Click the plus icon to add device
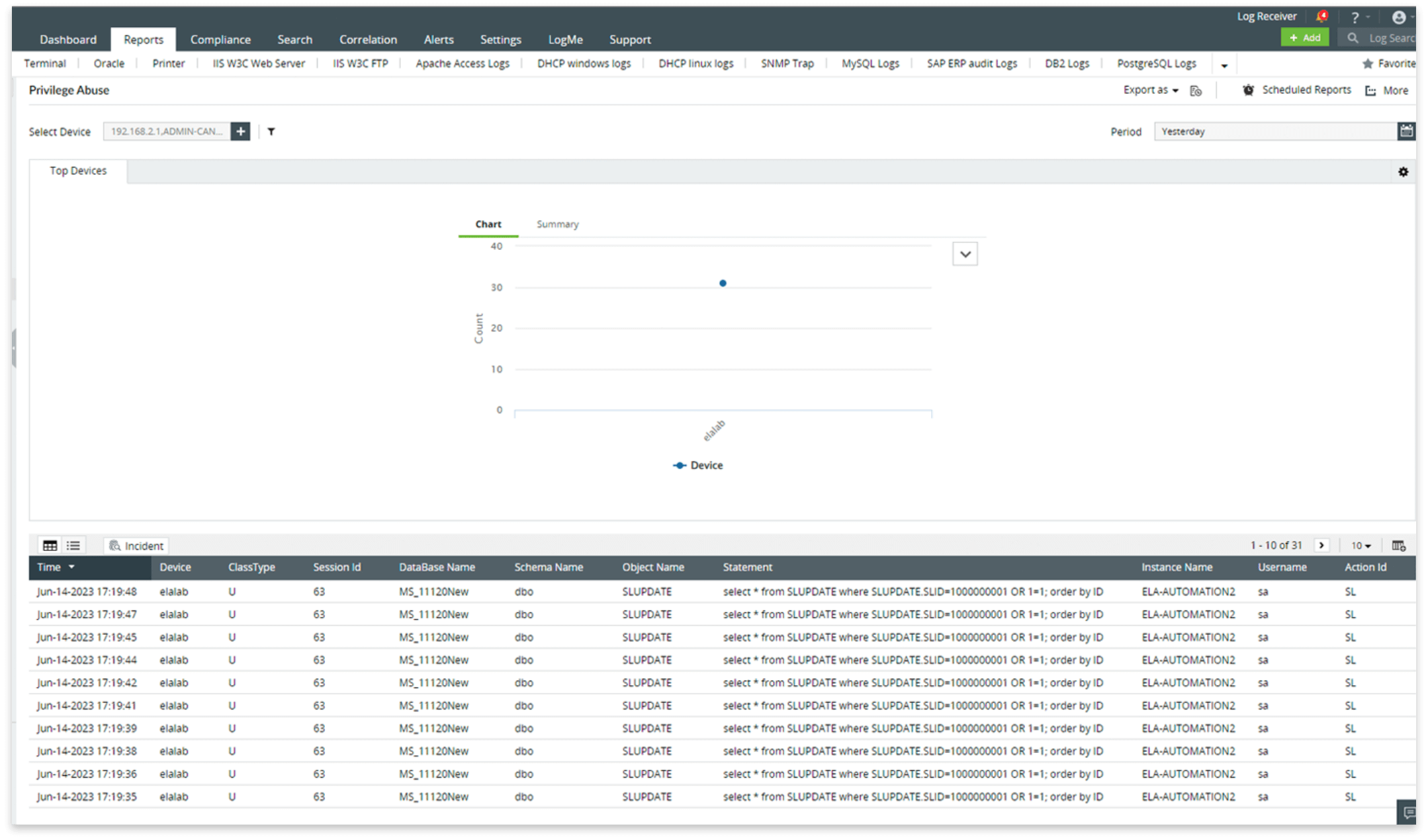1428x840 pixels. coord(240,132)
